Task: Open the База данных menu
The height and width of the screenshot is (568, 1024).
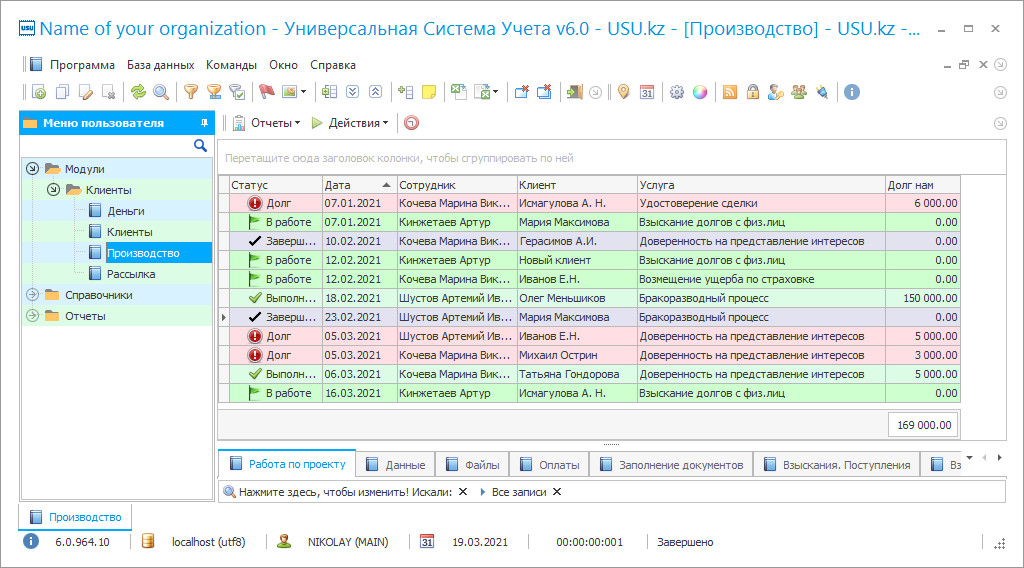Action: (x=160, y=65)
